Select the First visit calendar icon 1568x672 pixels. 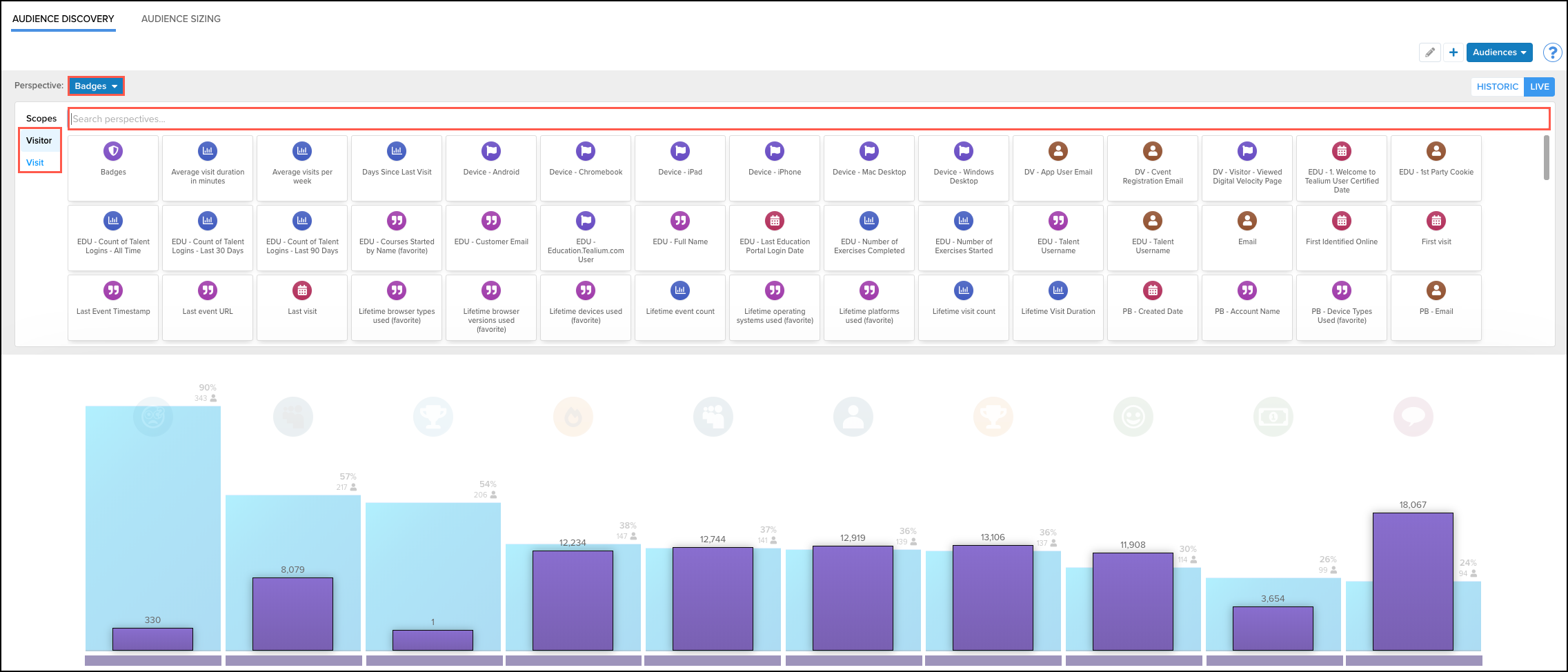coord(1436,221)
